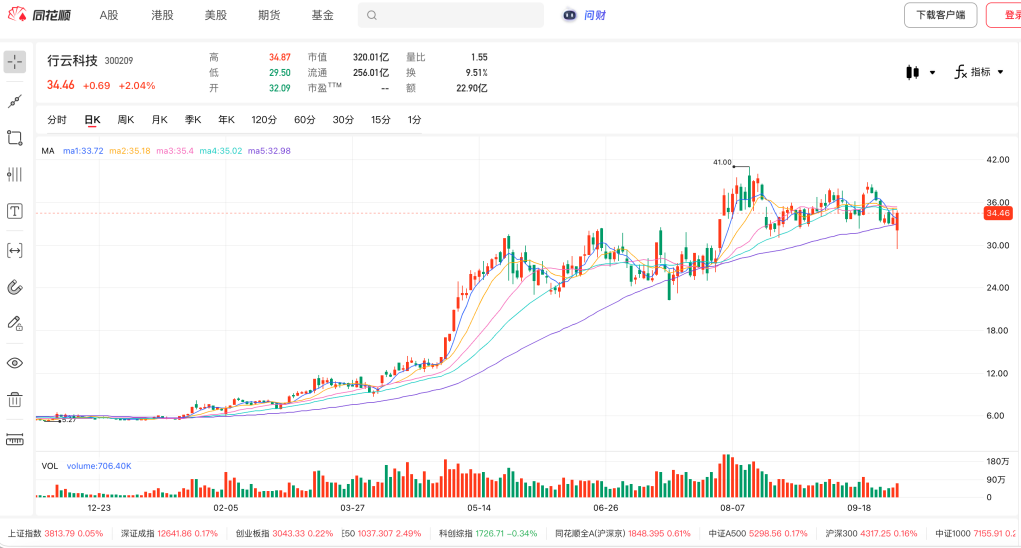Click the ruler icon in left toolbar
1021x548 pixels.
15,440
